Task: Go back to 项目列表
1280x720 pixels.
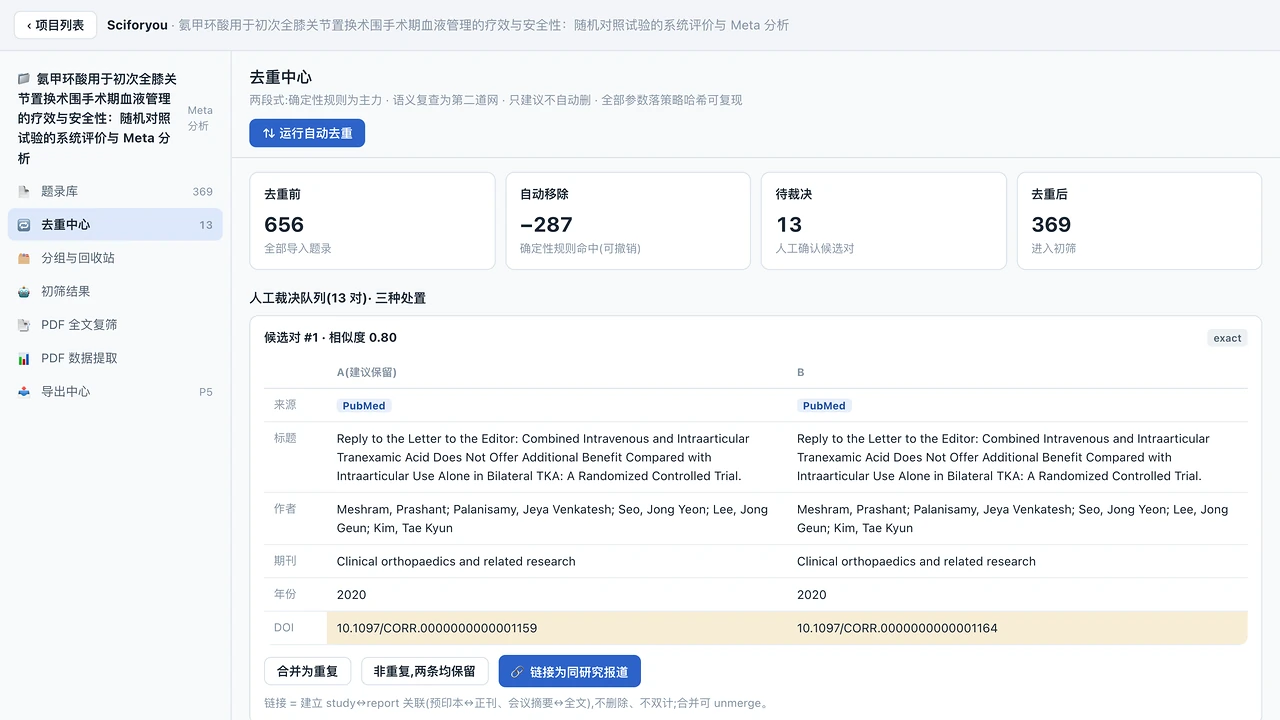Action: [55, 25]
